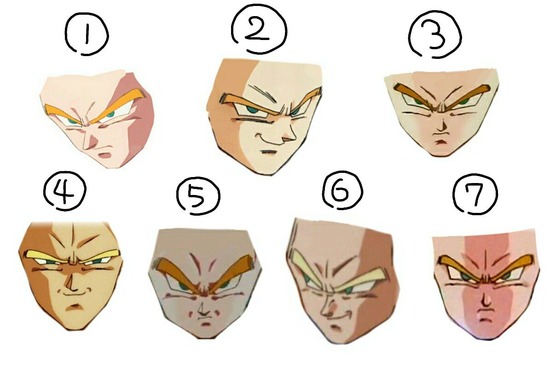Click the circled number 1 label
Screen dimensions: 550x372
(87, 36)
